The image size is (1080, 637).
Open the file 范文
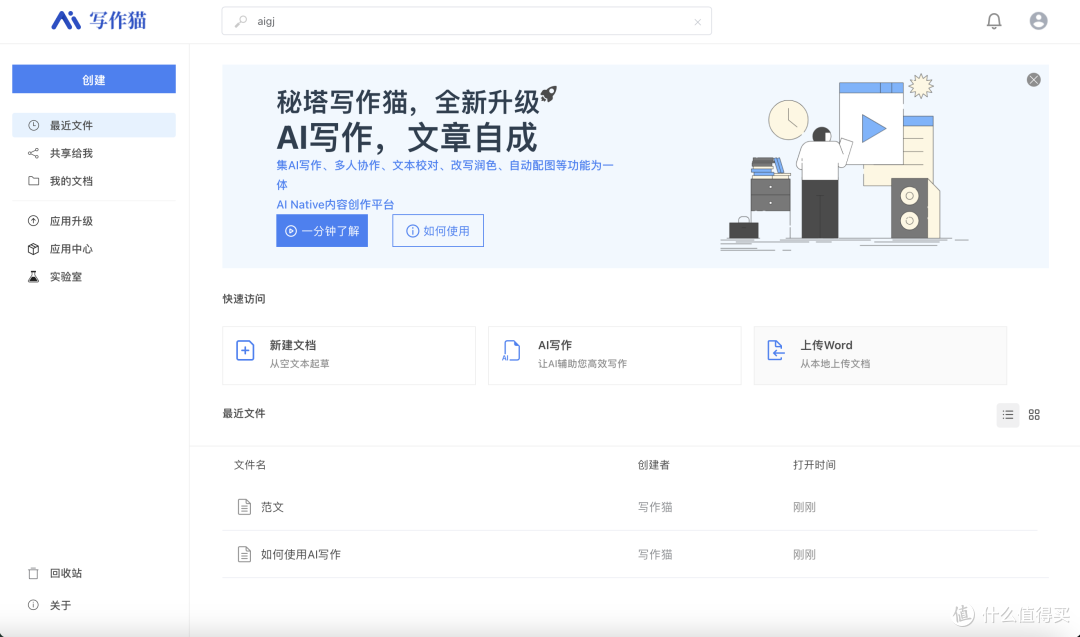[271, 507]
